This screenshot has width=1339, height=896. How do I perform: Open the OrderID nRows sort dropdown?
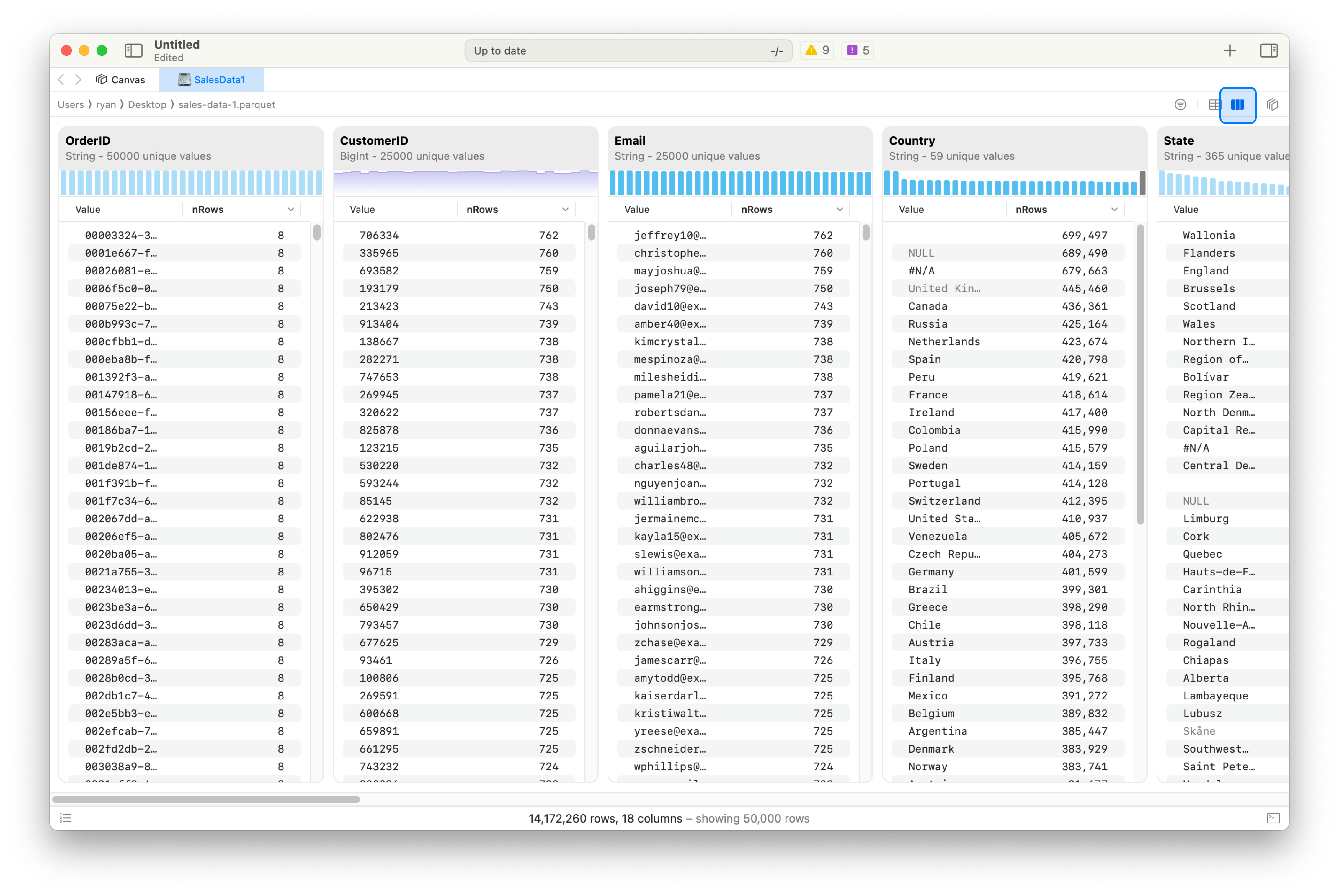[291, 210]
